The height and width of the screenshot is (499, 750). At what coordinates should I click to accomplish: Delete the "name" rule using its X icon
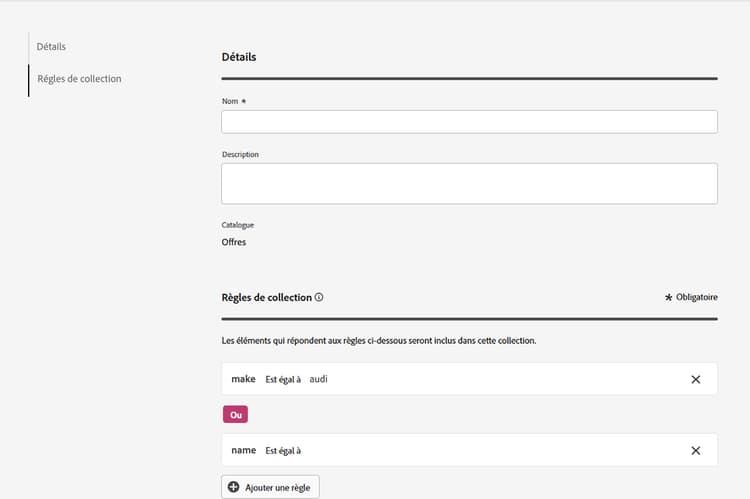point(696,450)
